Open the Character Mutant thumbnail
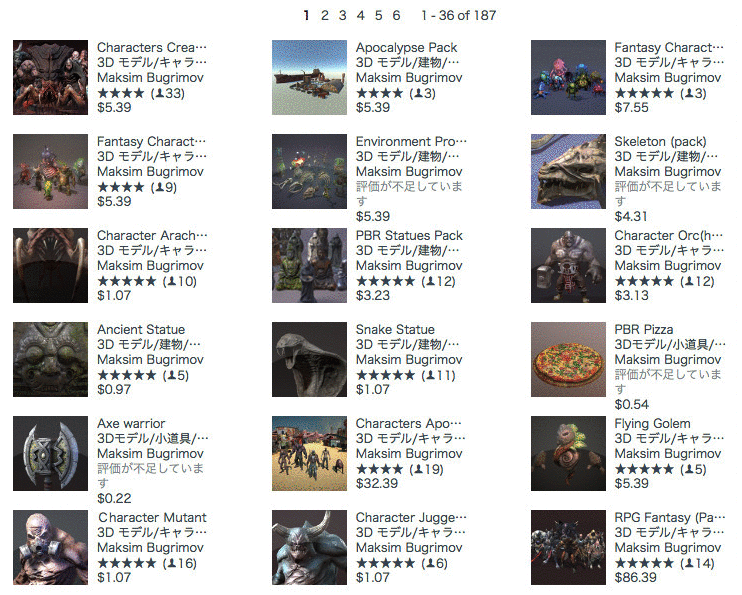Viewport: 742px width, 595px height. pos(50,547)
